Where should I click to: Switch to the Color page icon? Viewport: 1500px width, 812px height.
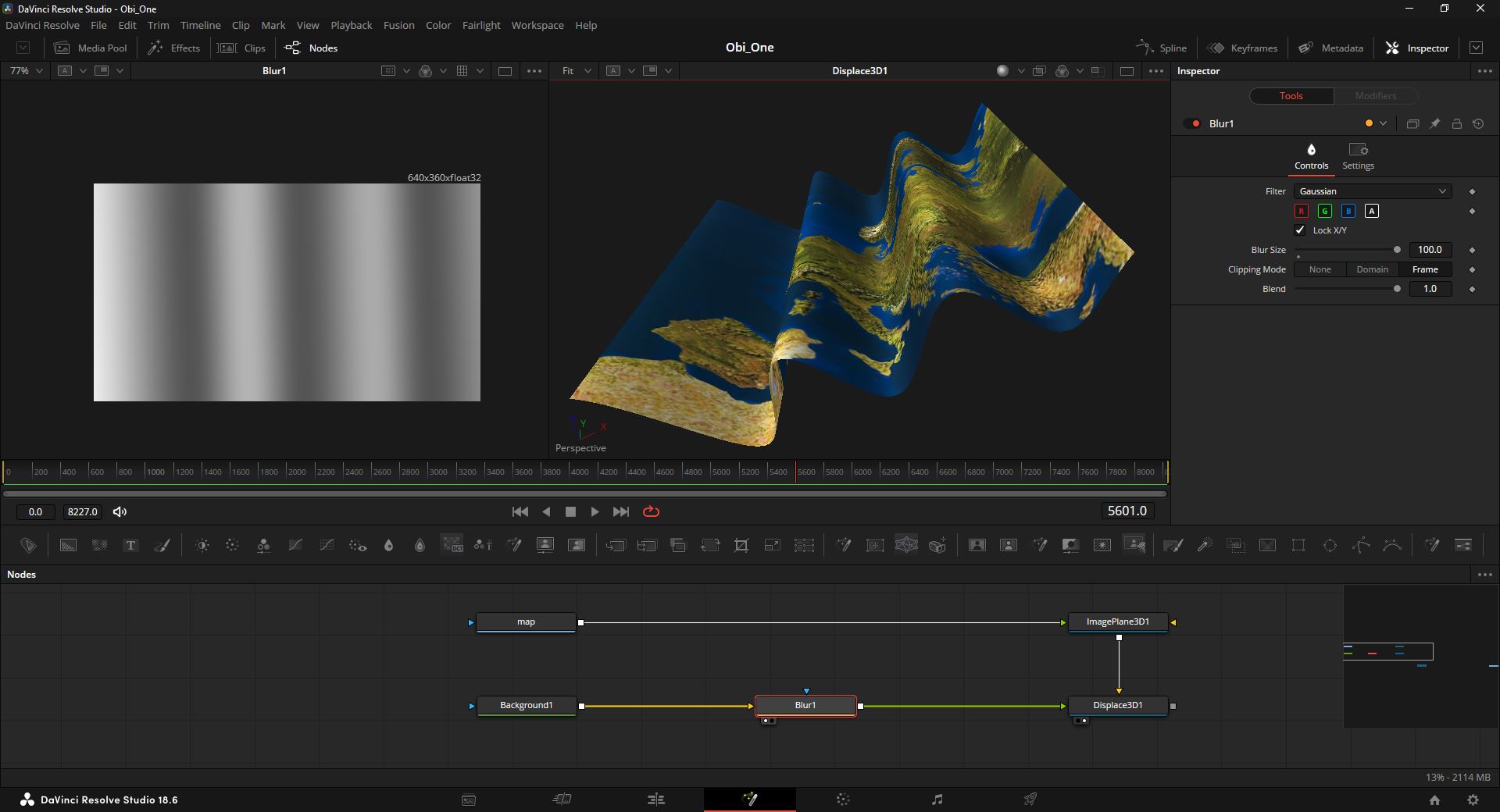[x=843, y=800]
